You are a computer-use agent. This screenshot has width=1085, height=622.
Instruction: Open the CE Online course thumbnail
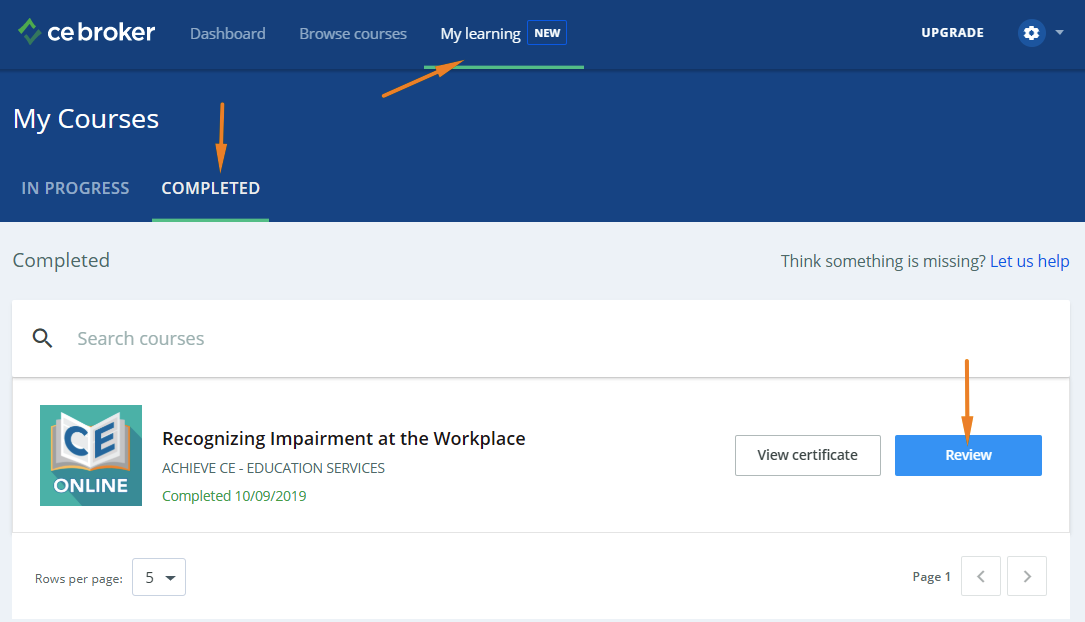[91, 455]
